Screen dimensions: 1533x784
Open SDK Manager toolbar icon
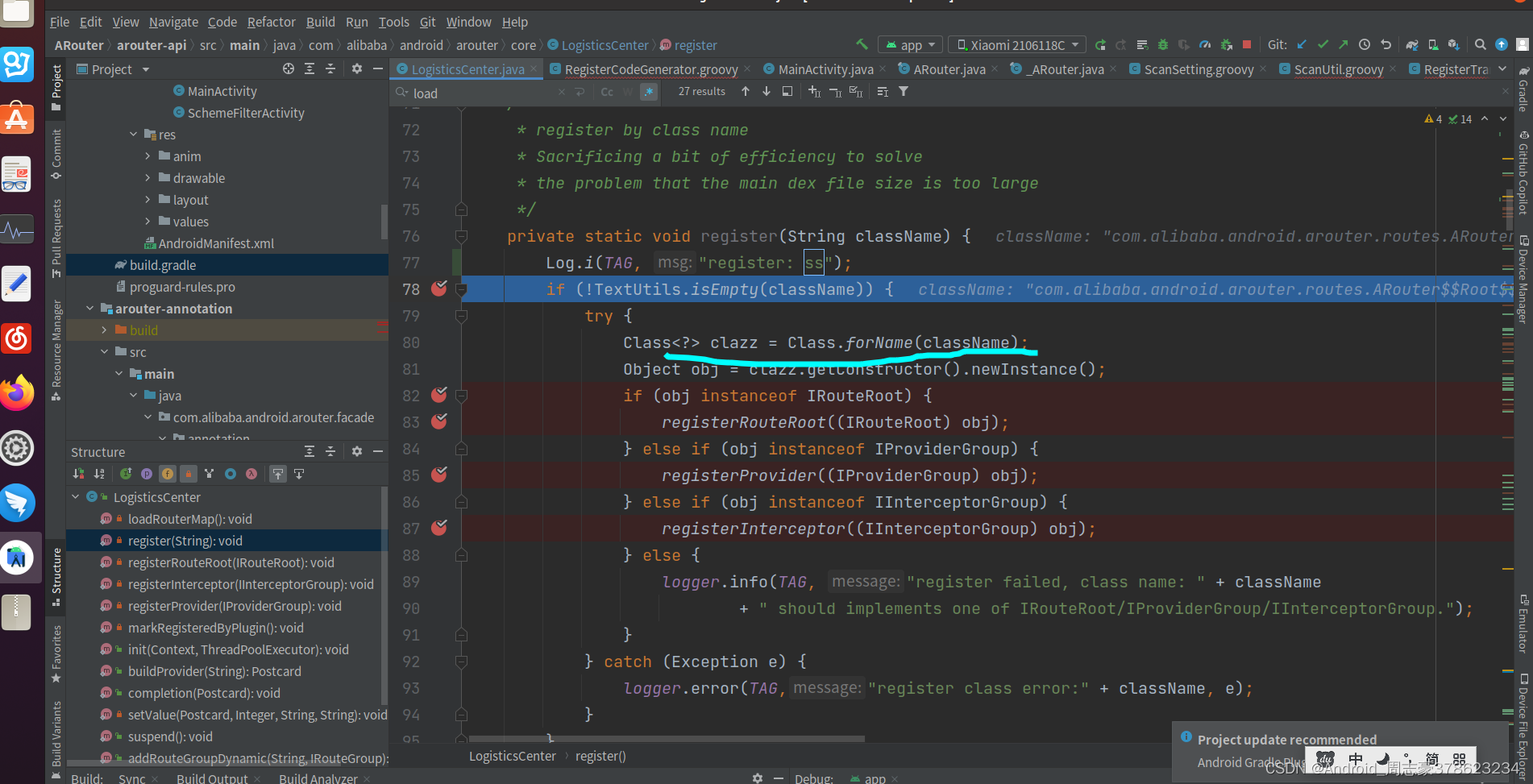tap(1454, 45)
